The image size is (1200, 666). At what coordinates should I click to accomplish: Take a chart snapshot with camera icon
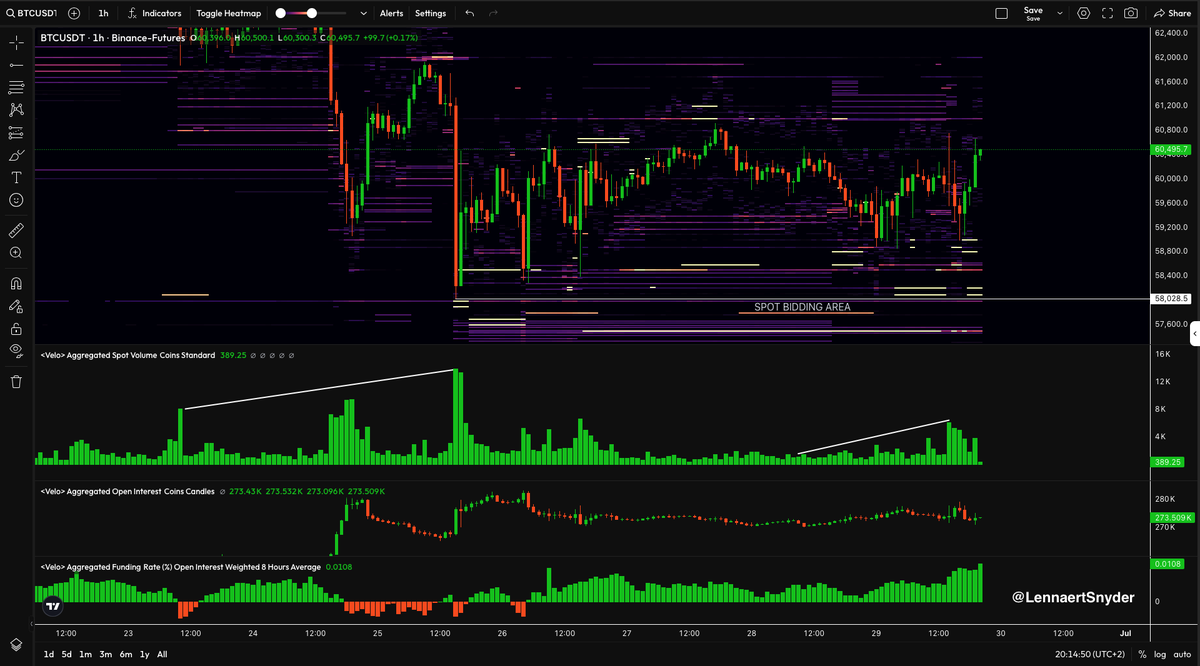pos(1130,13)
